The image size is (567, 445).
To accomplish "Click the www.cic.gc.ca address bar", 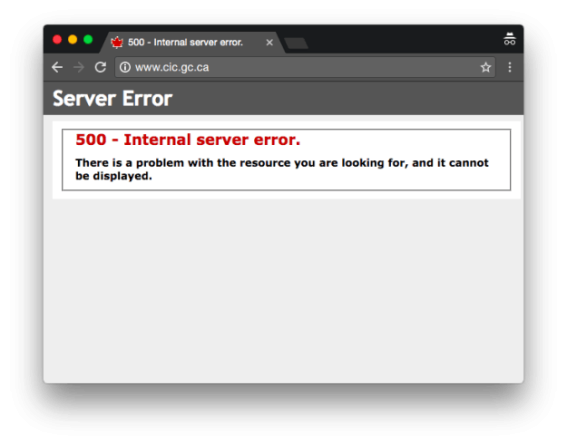I will [305, 67].
